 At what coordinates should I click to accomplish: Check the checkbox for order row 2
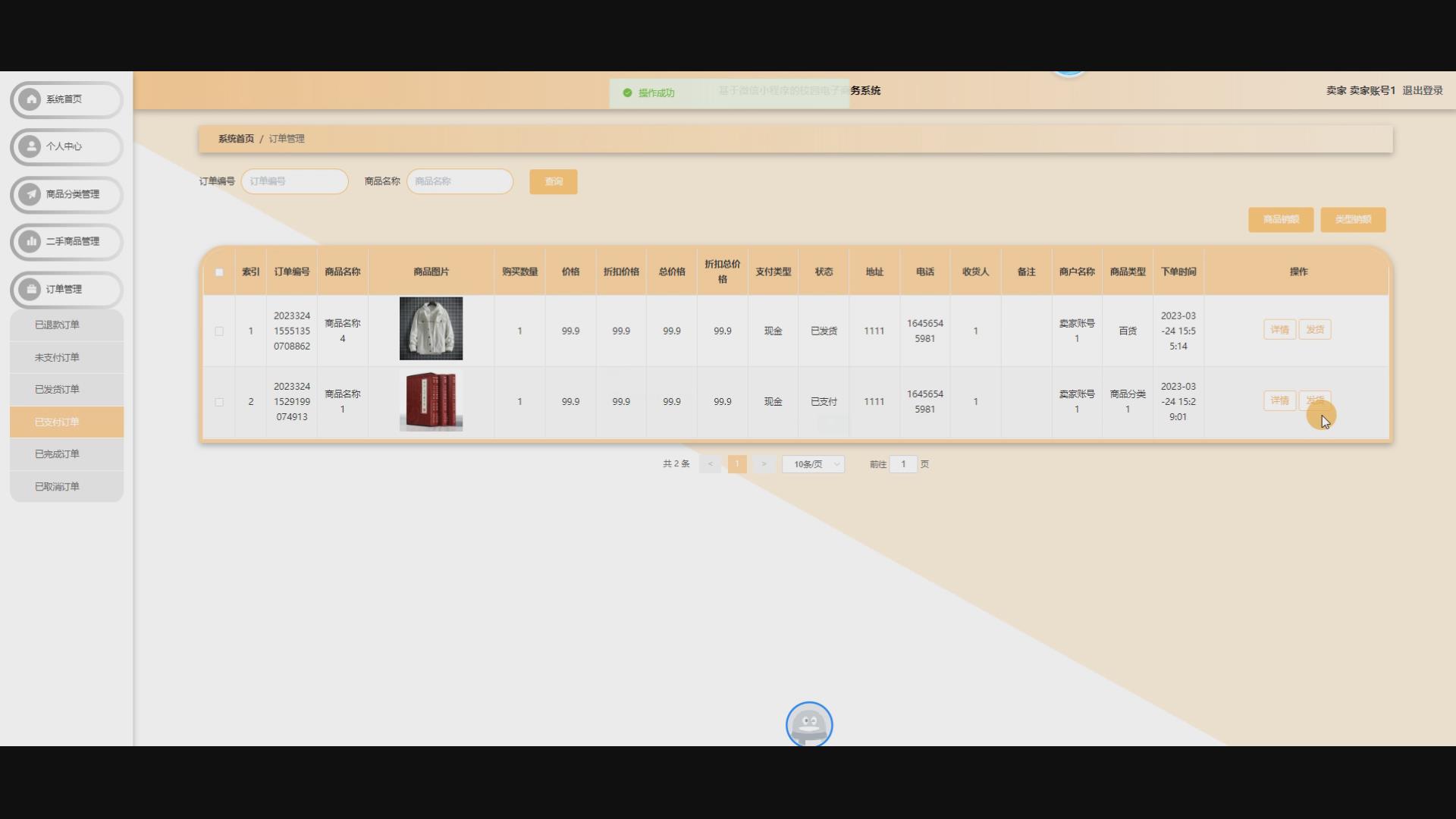point(219,402)
